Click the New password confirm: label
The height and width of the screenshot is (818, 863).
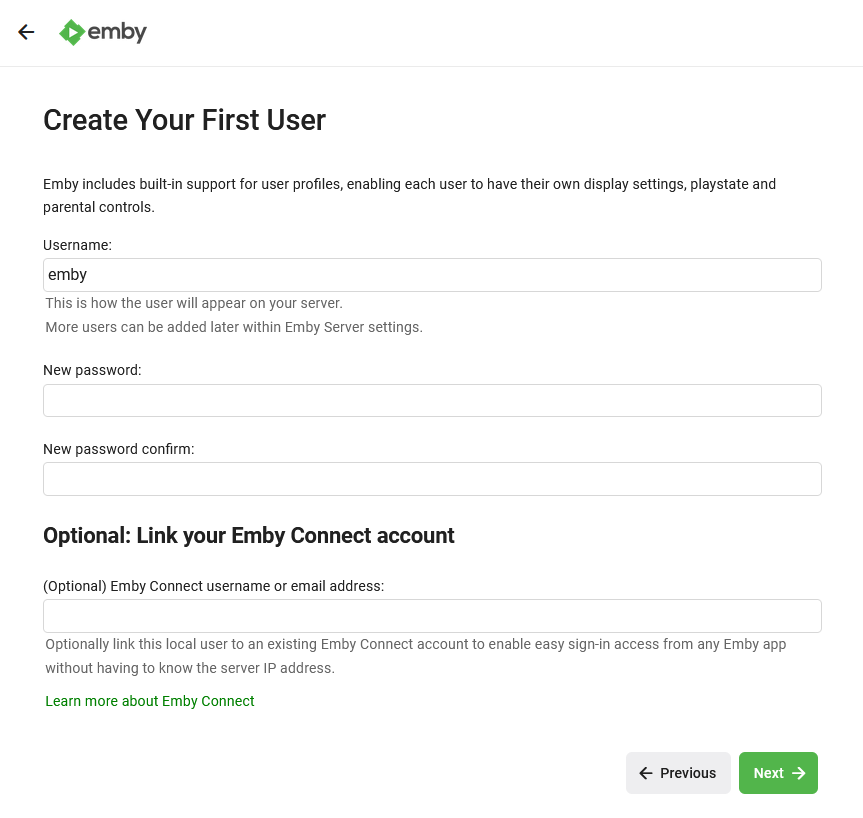(x=118, y=449)
